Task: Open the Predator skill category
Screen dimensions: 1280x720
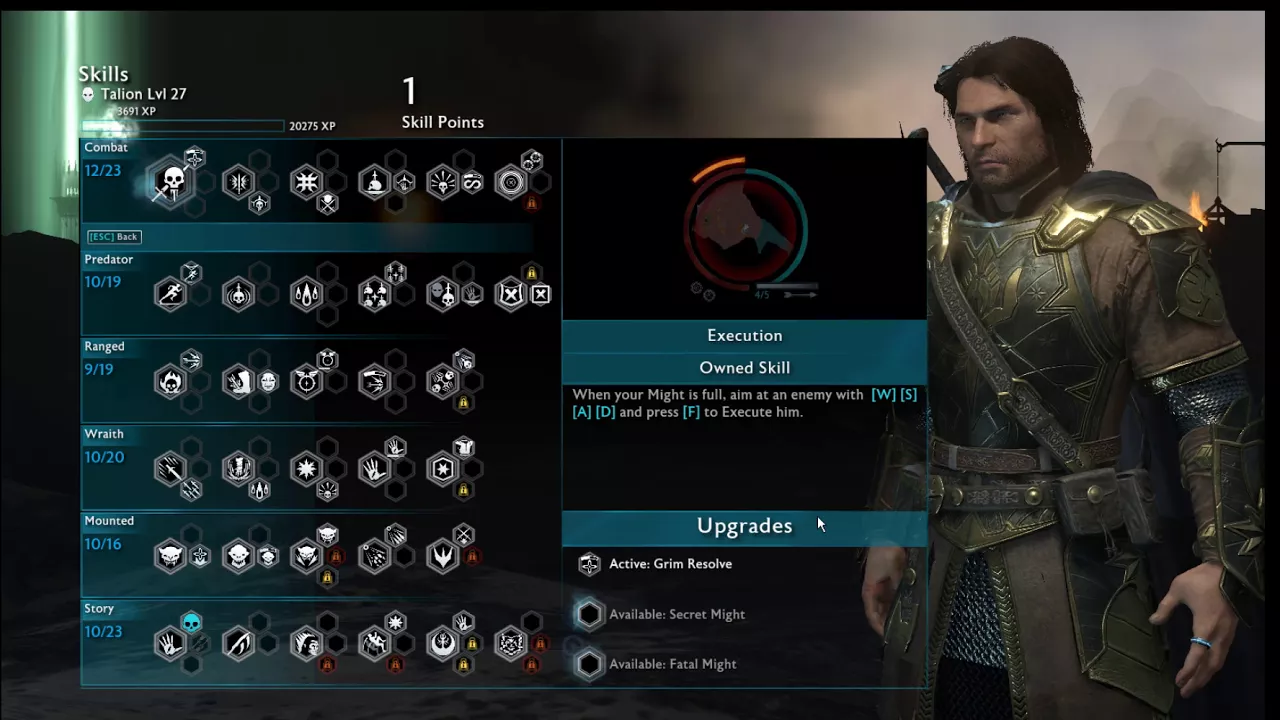Action: click(108, 259)
